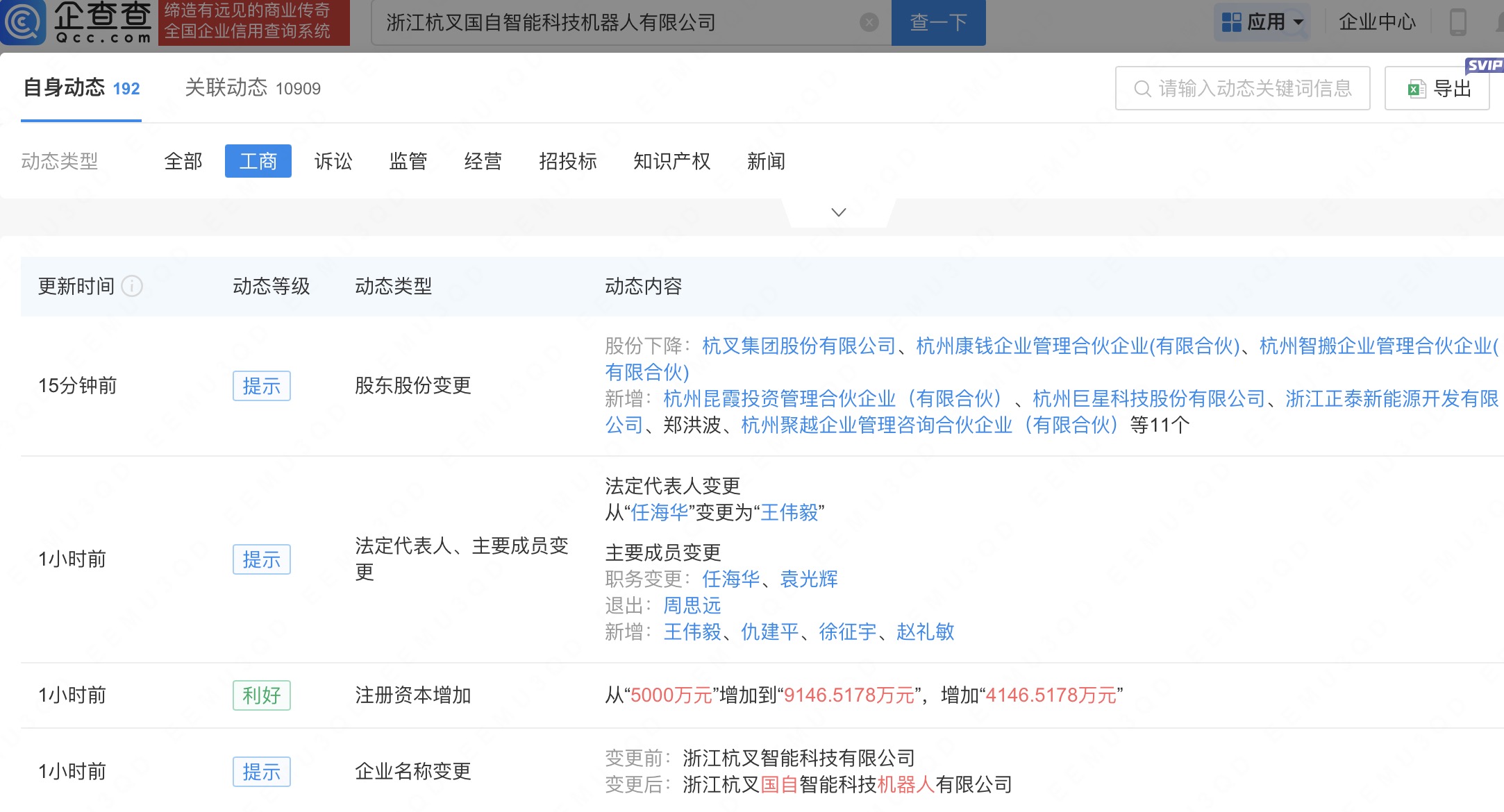Viewport: 1504px width, 812px height.
Task: Select the 工商 filter
Action: pyautogui.click(x=258, y=161)
